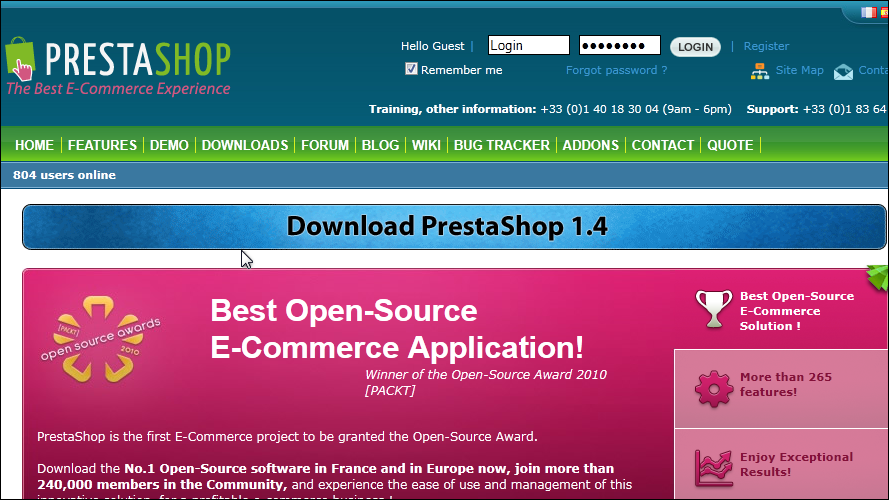This screenshot has width=889, height=500.
Task: Click the 'Hello Guest' greeting text
Action: pyautogui.click(x=433, y=46)
